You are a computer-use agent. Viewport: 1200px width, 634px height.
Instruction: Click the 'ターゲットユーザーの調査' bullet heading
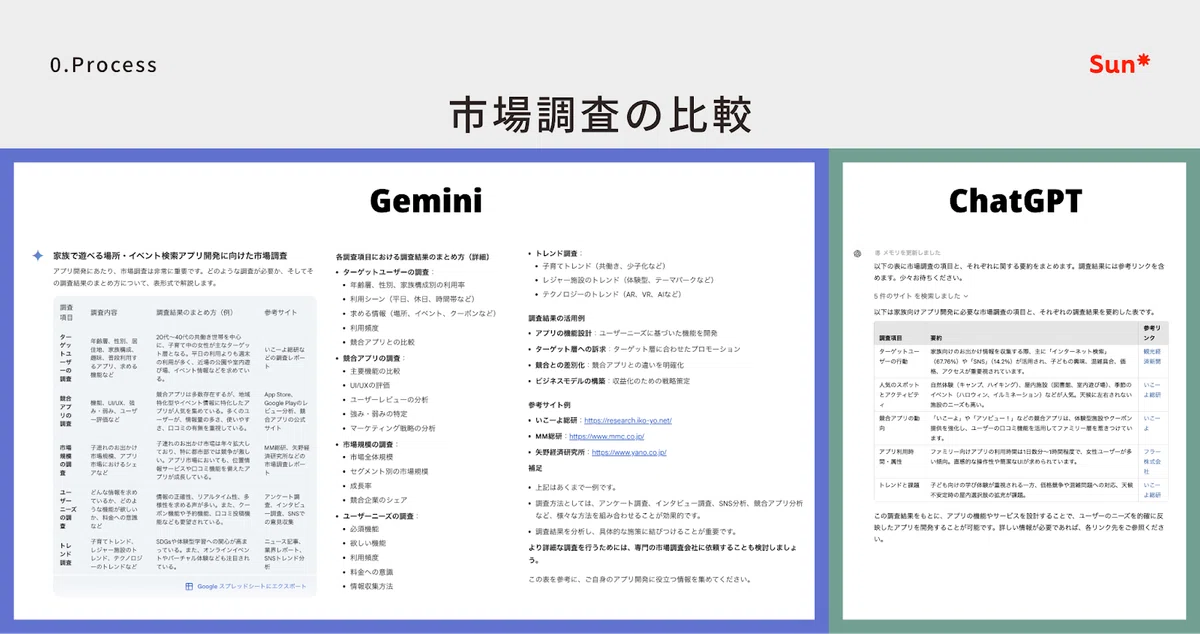pos(385,271)
